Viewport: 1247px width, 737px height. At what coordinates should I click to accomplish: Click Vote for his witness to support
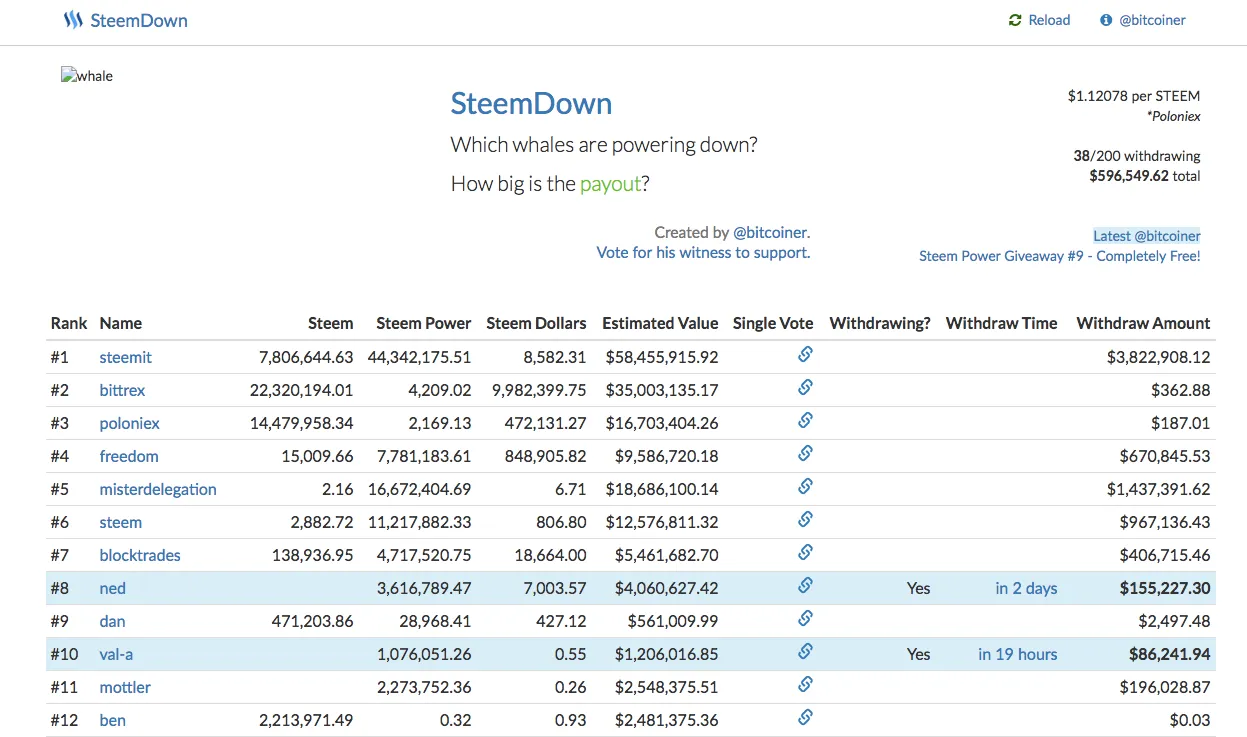pos(703,252)
